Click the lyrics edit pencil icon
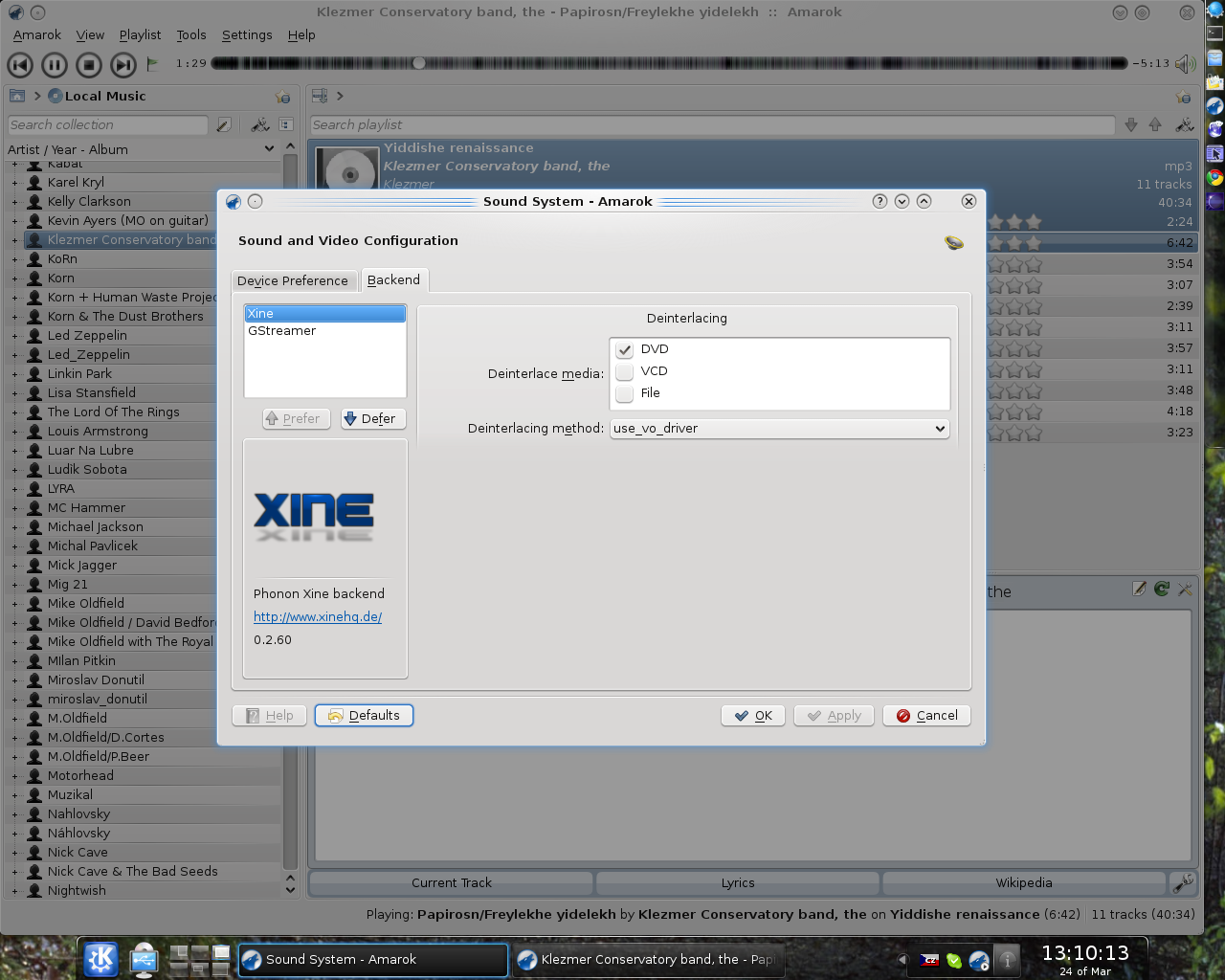This screenshot has height=980, width=1225. click(1139, 589)
